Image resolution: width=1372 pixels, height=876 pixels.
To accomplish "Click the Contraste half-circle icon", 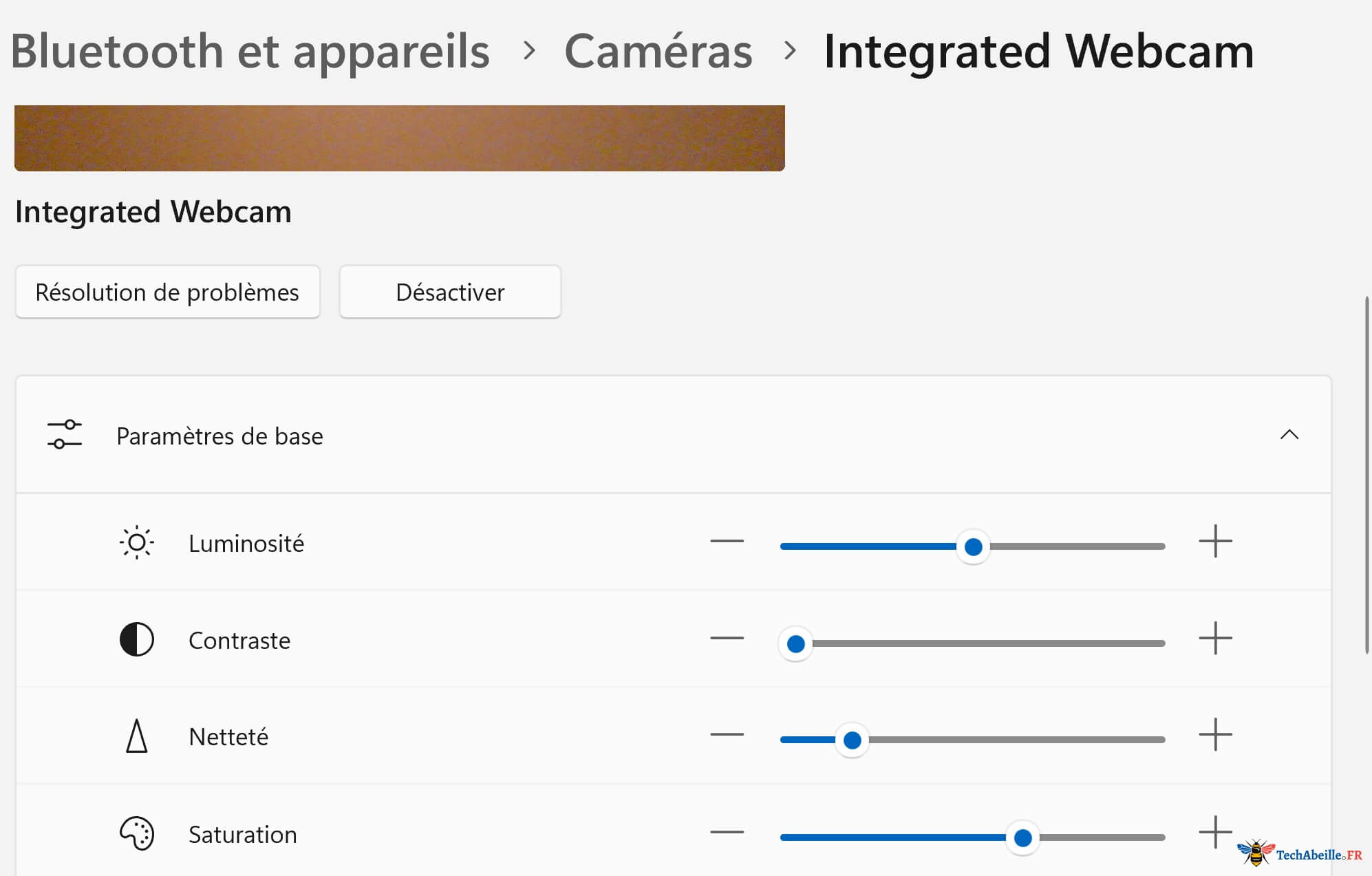I will [x=136, y=640].
